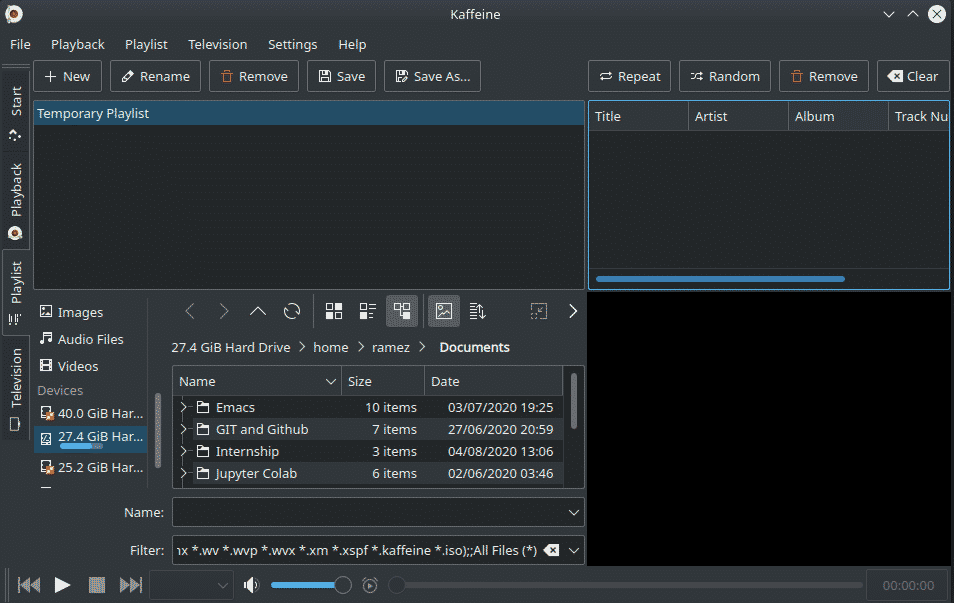954x603 pixels.
Task: Switch to the Start side tab
Action: [16, 113]
